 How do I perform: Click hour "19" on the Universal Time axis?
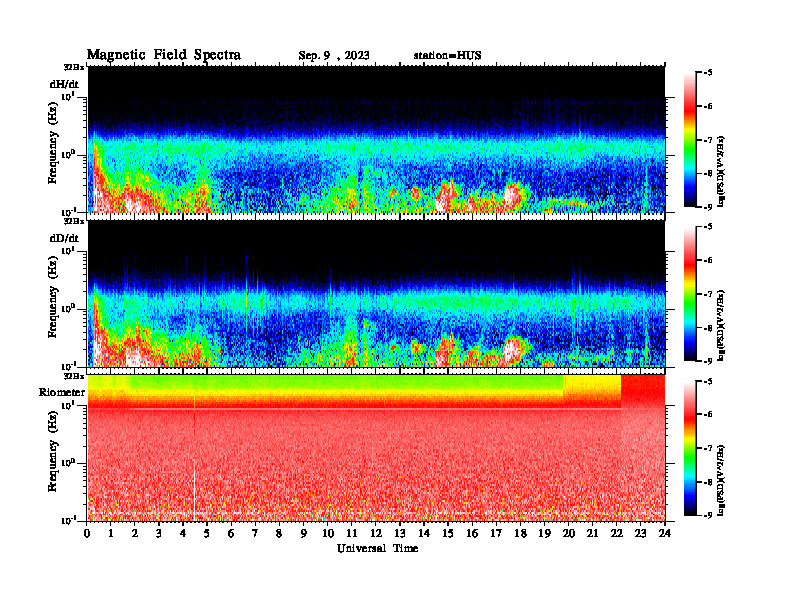[544, 534]
